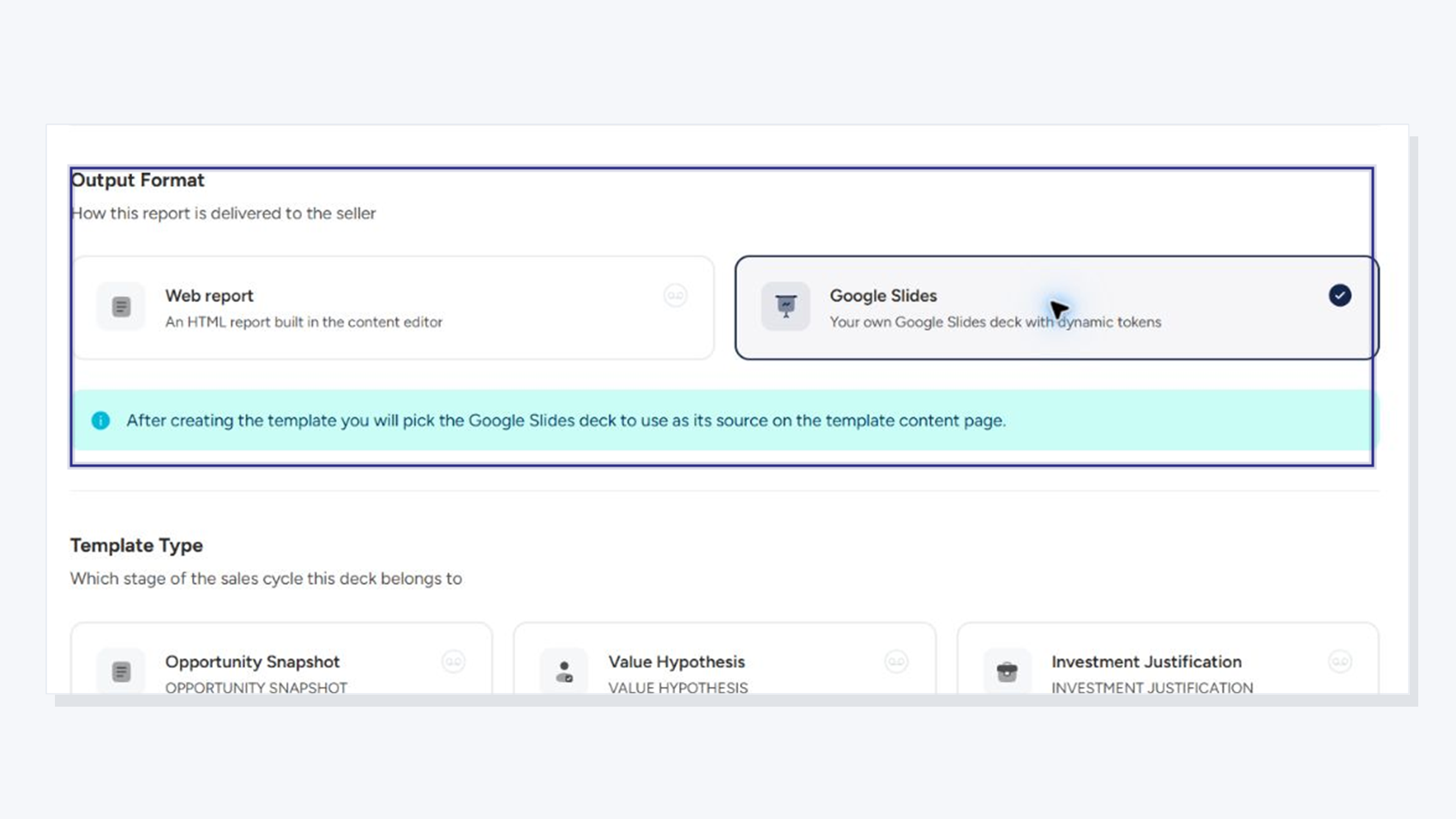
Task: Click 'How this report is delivered to the seller'
Action: [x=223, y=214]
